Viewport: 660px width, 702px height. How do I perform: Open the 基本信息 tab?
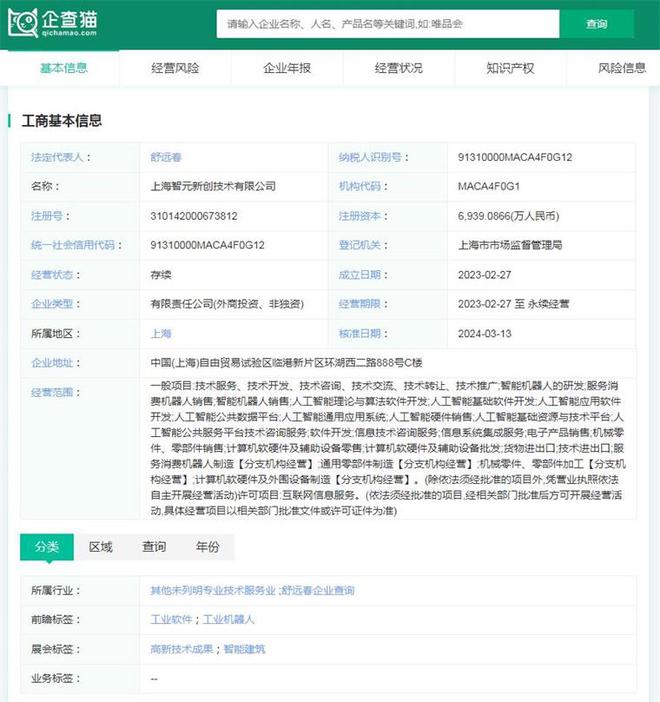[x=64, y=68]
